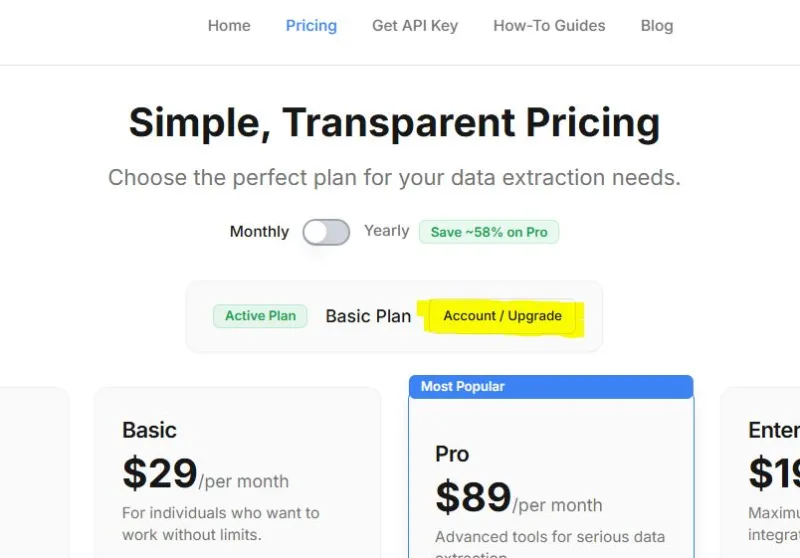Click the $29 per month price
This screenshot has height=558, width=800.
click(x=205, y=474)
